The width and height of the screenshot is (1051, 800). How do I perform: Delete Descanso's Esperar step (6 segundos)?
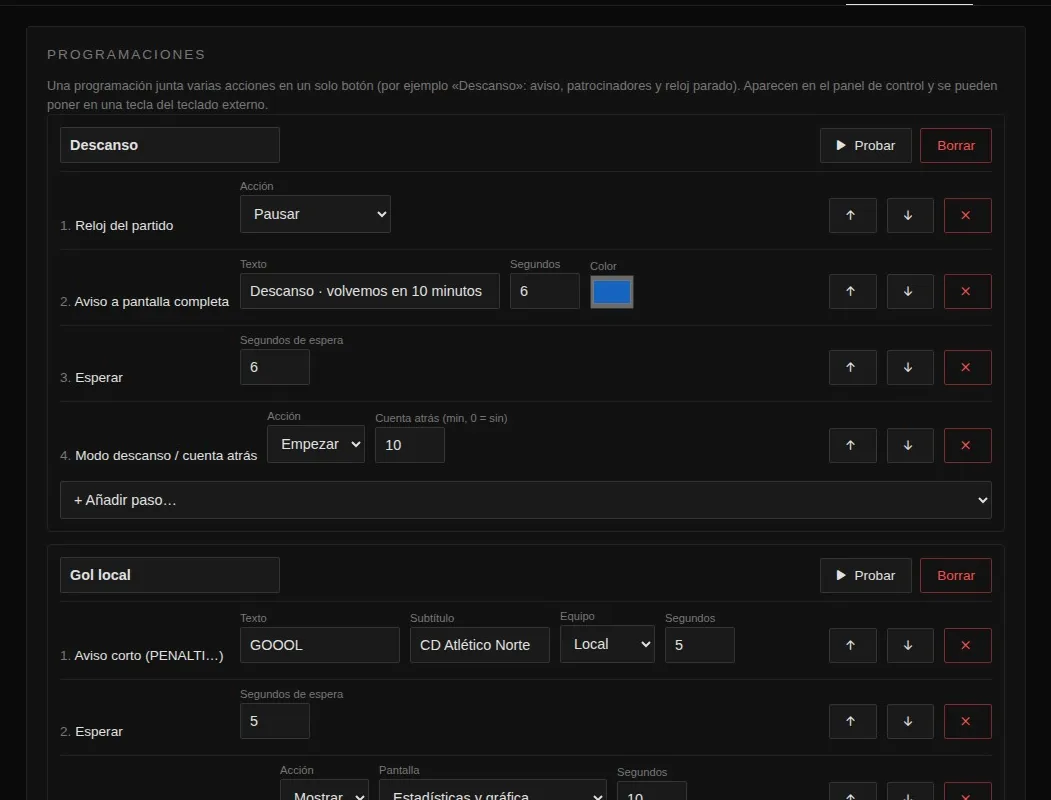[967, 367]
